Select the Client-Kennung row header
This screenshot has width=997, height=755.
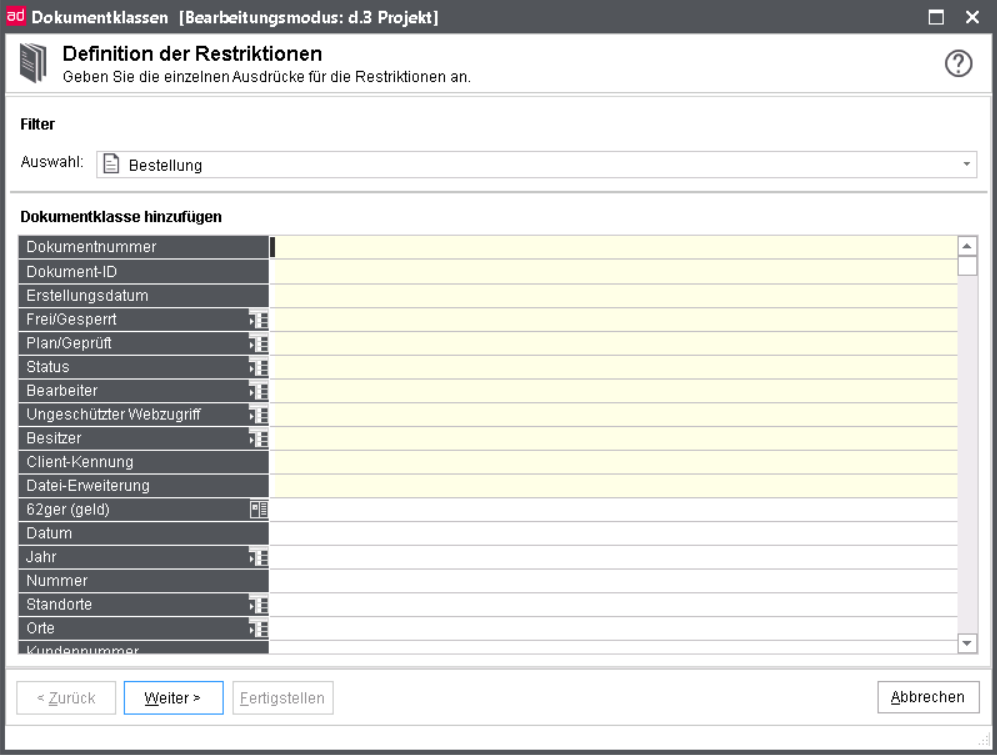144,462
